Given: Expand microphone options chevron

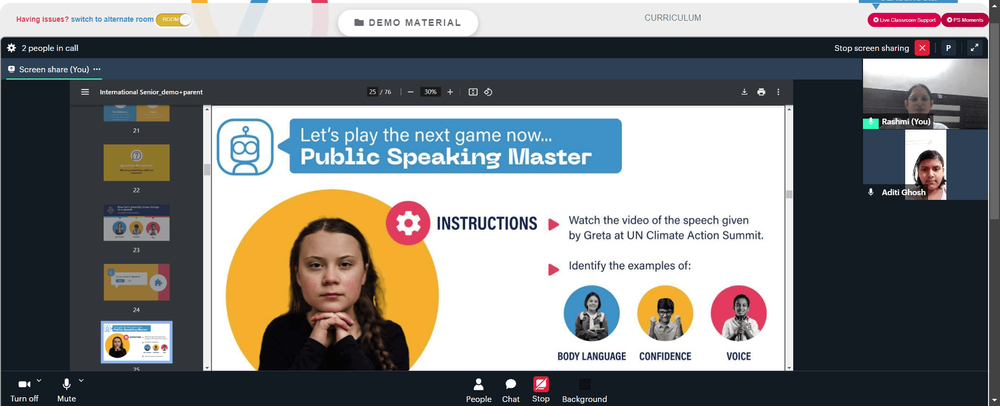Looking at the screenshot, I should pos(81,381).
